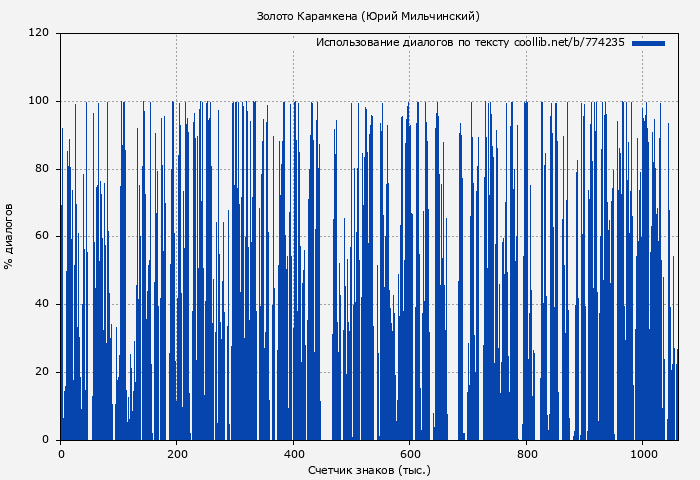The width and height of the screenshot is (700, 480).
Task: Click the 1000 x-axis tick label
Action: point(642,453)
